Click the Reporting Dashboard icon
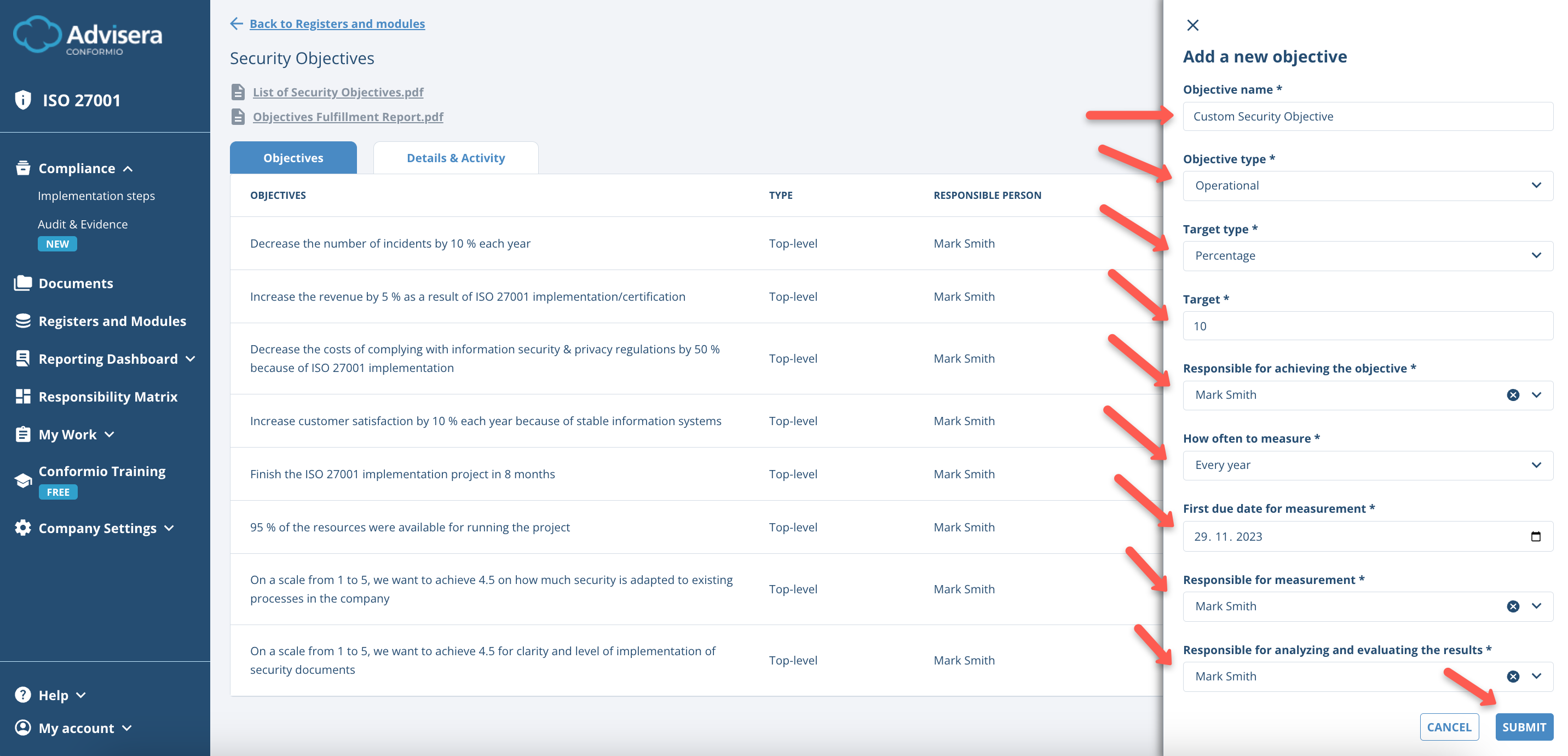1568x756 pixels. coord(23,358)
